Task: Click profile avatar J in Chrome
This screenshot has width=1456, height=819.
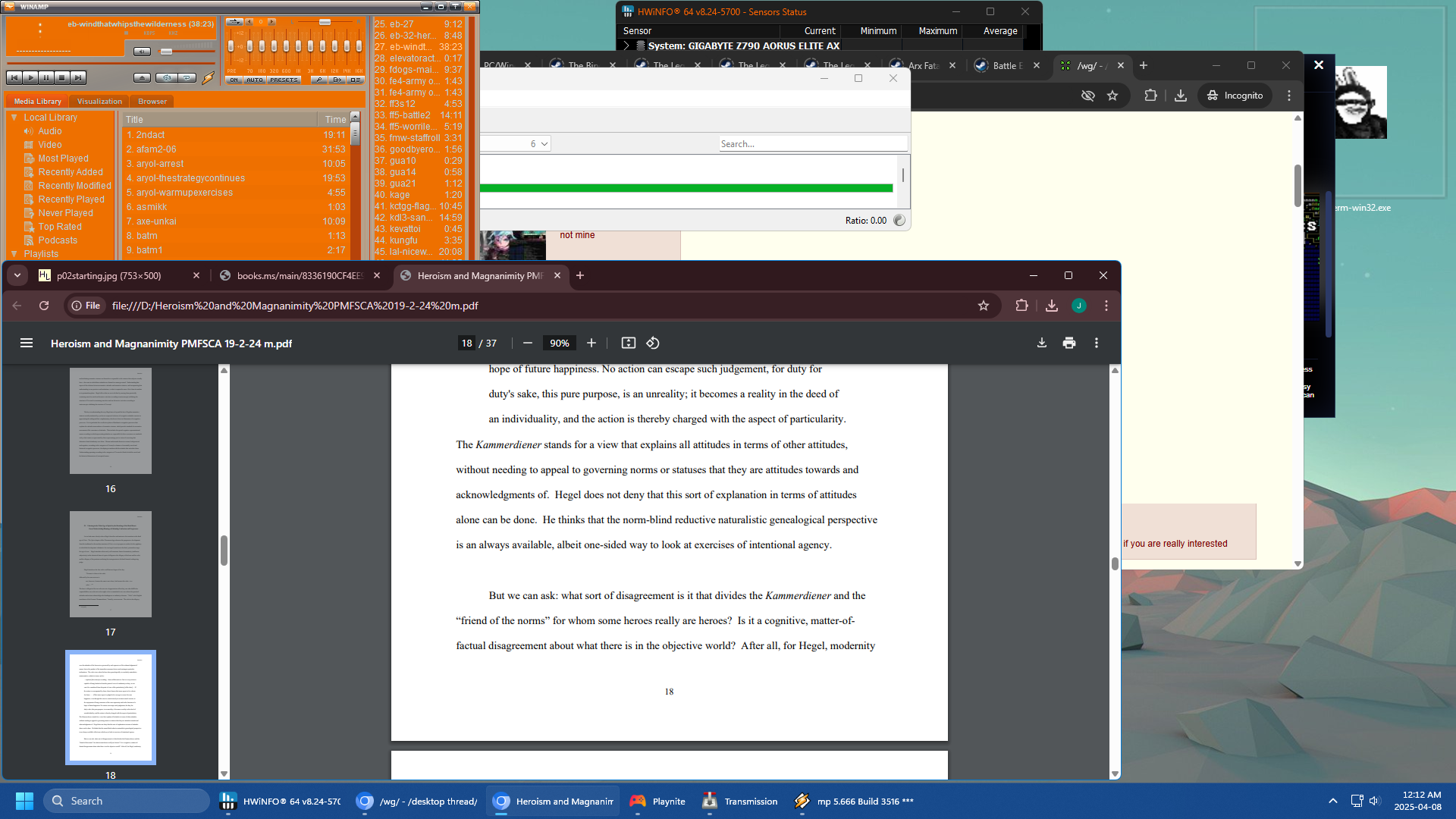Action: pyautogui.click(x=1079, y=306)
